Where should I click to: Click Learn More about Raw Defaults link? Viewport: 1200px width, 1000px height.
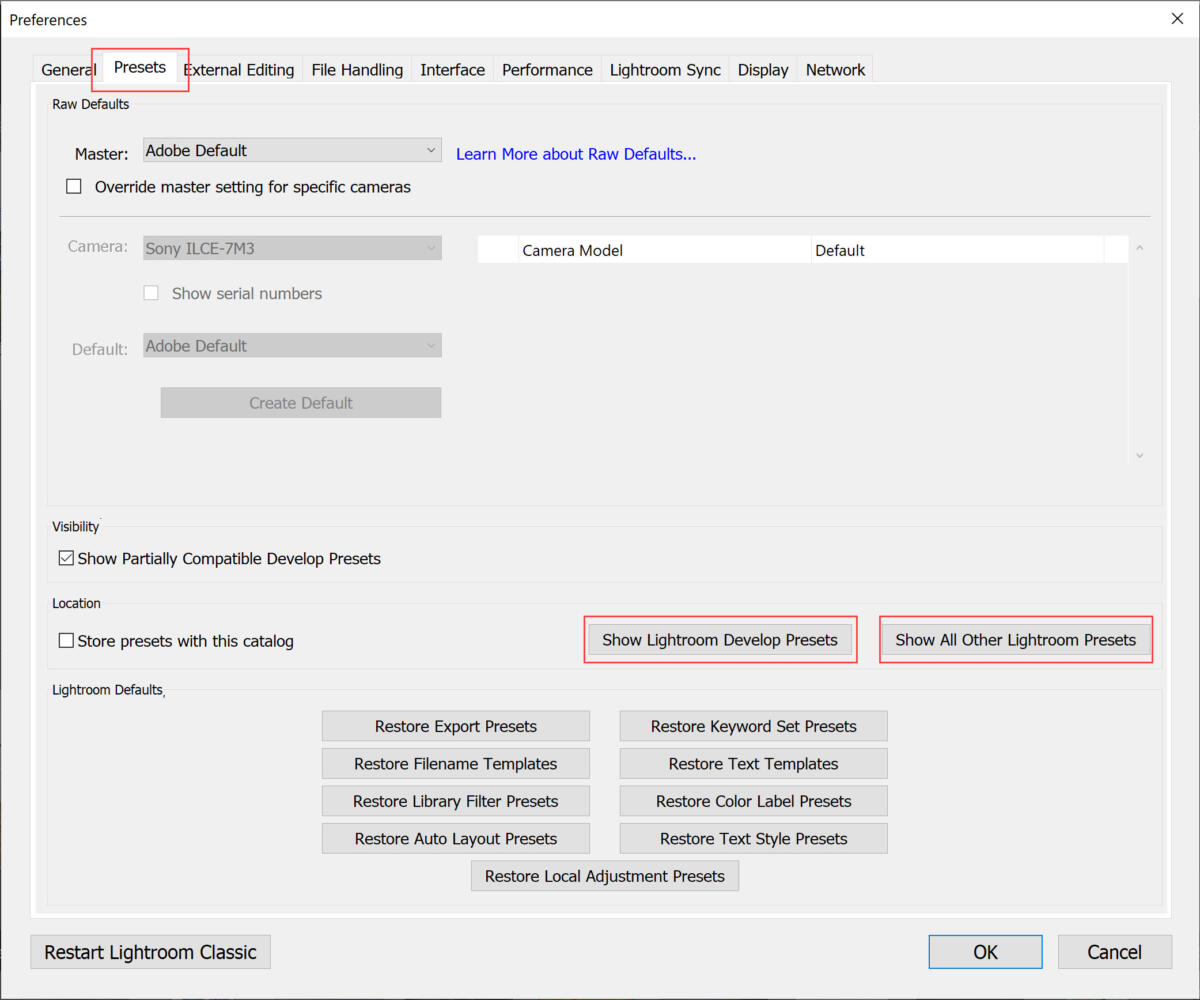576,154
